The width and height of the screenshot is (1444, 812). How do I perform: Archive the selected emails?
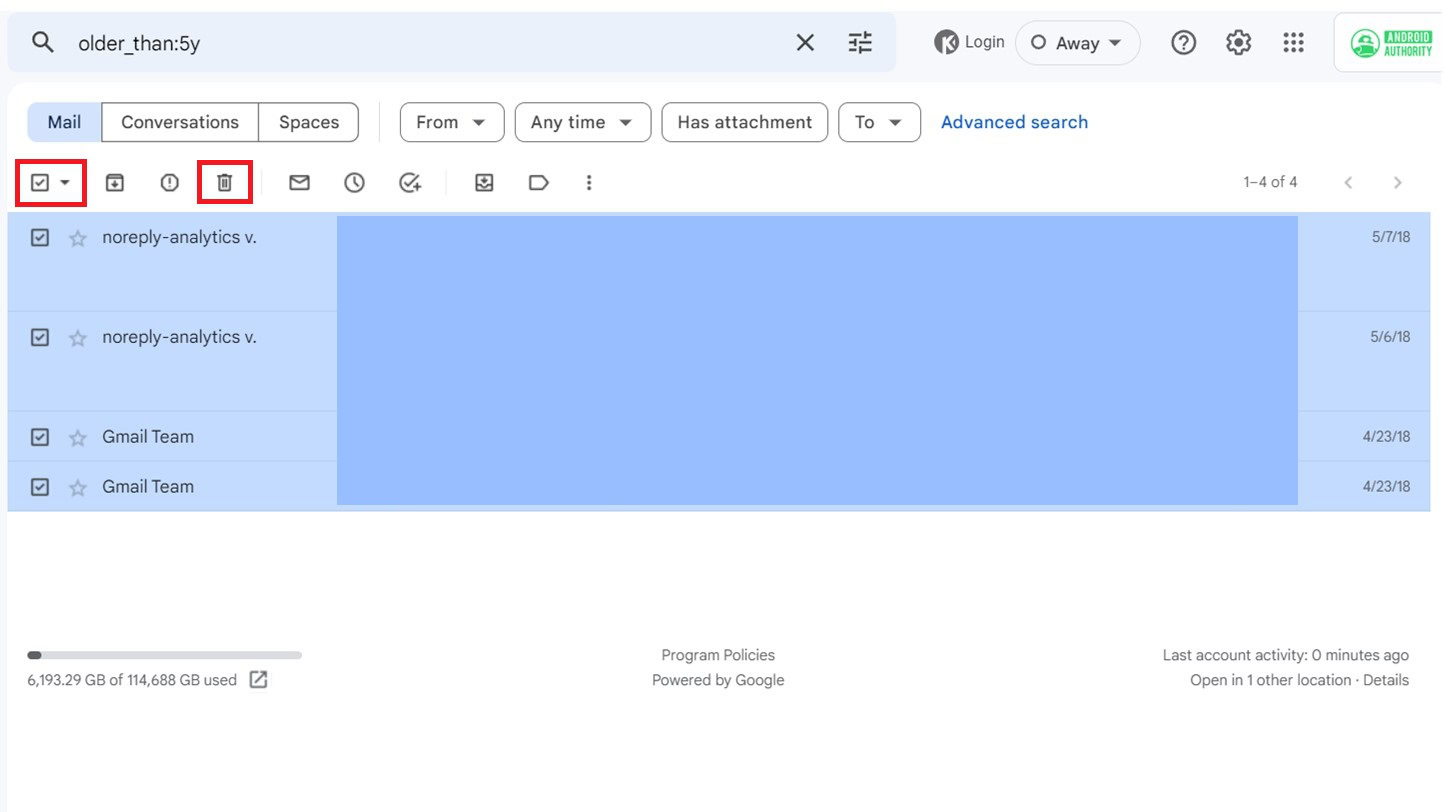coord(114,182)
